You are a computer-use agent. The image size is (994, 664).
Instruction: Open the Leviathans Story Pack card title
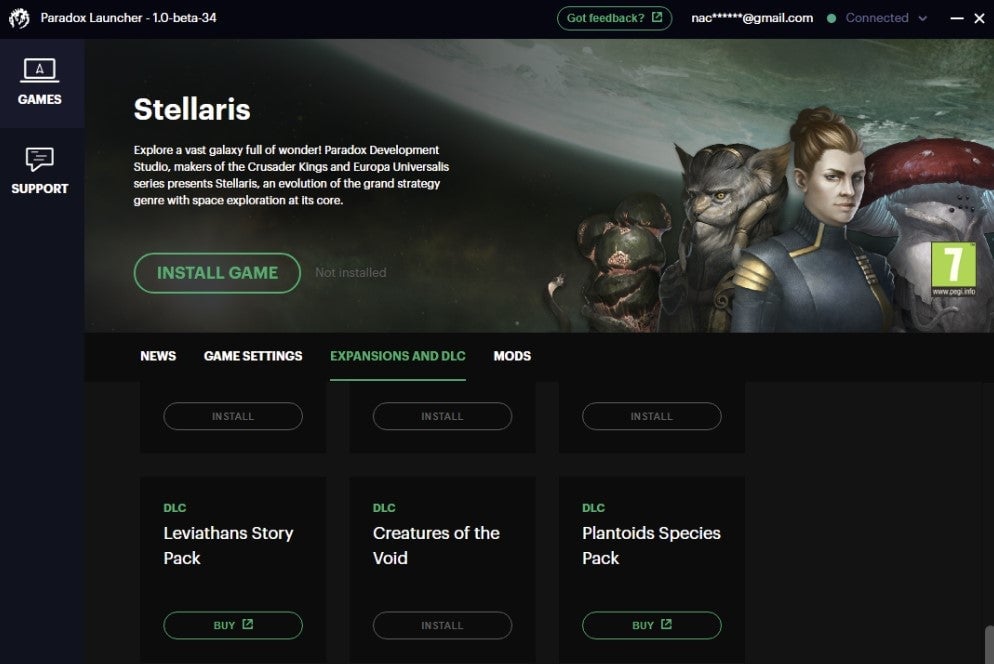point(228,545)
